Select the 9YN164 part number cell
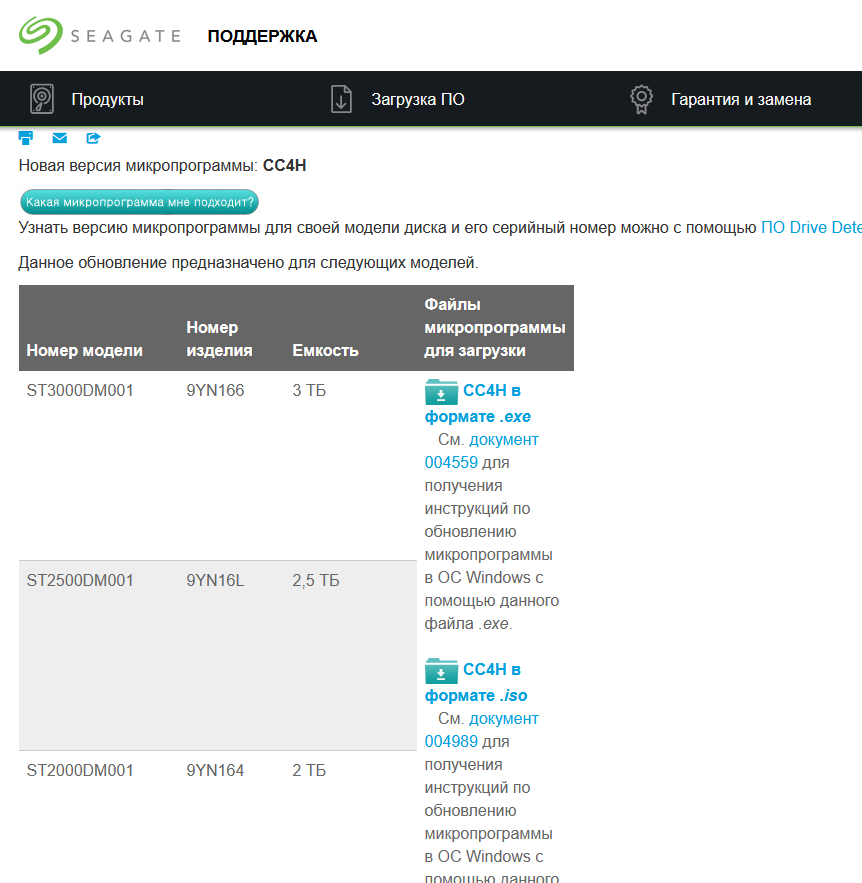 215,770
